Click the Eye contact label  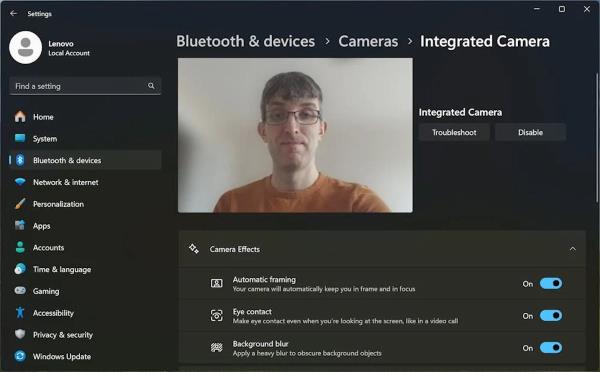click(252, 312)
